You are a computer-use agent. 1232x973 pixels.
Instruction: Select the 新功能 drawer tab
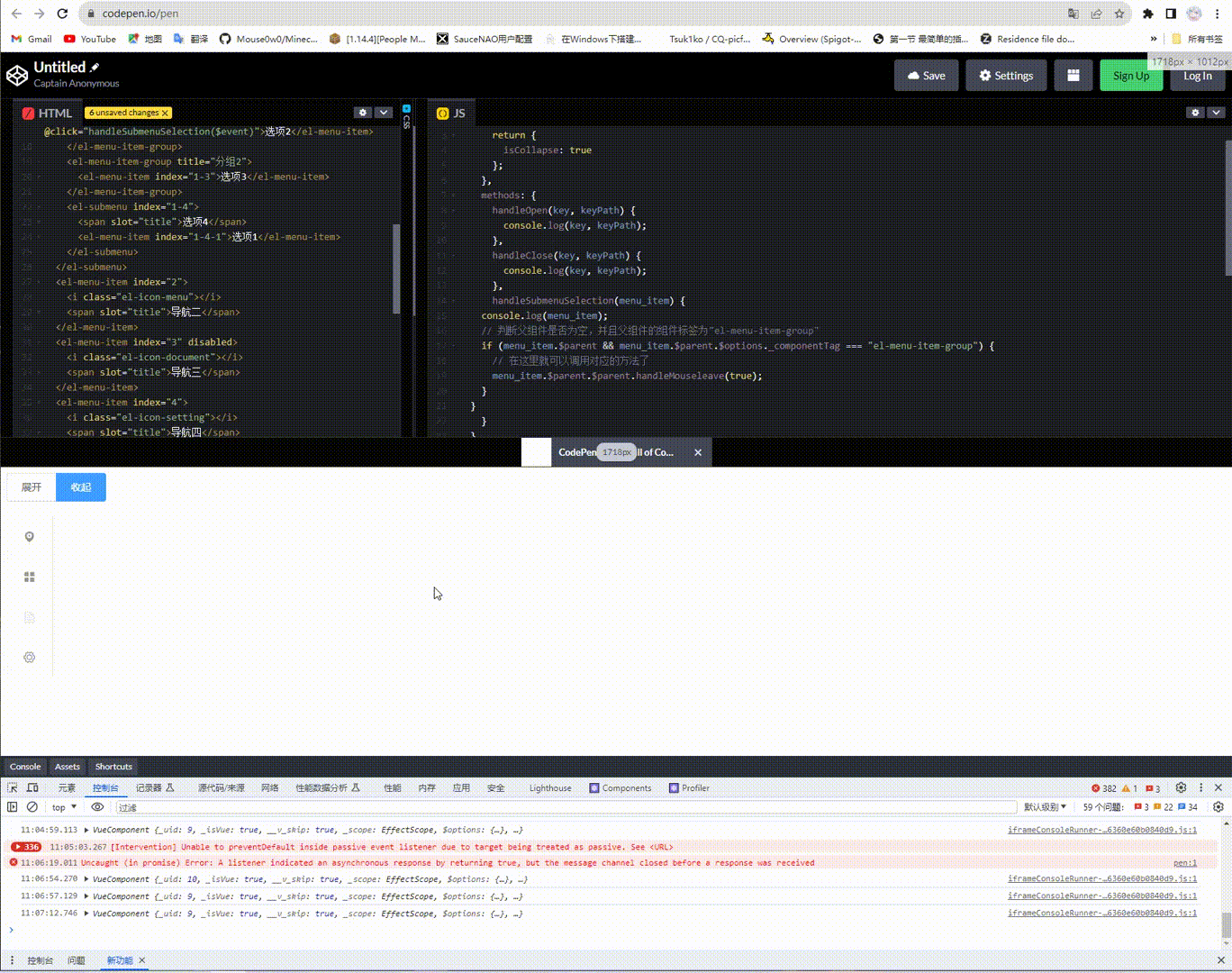point(120,960)
